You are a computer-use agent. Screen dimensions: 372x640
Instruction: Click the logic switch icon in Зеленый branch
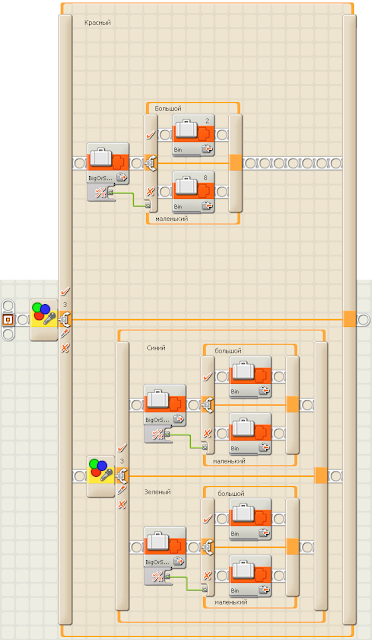[207, 547]
